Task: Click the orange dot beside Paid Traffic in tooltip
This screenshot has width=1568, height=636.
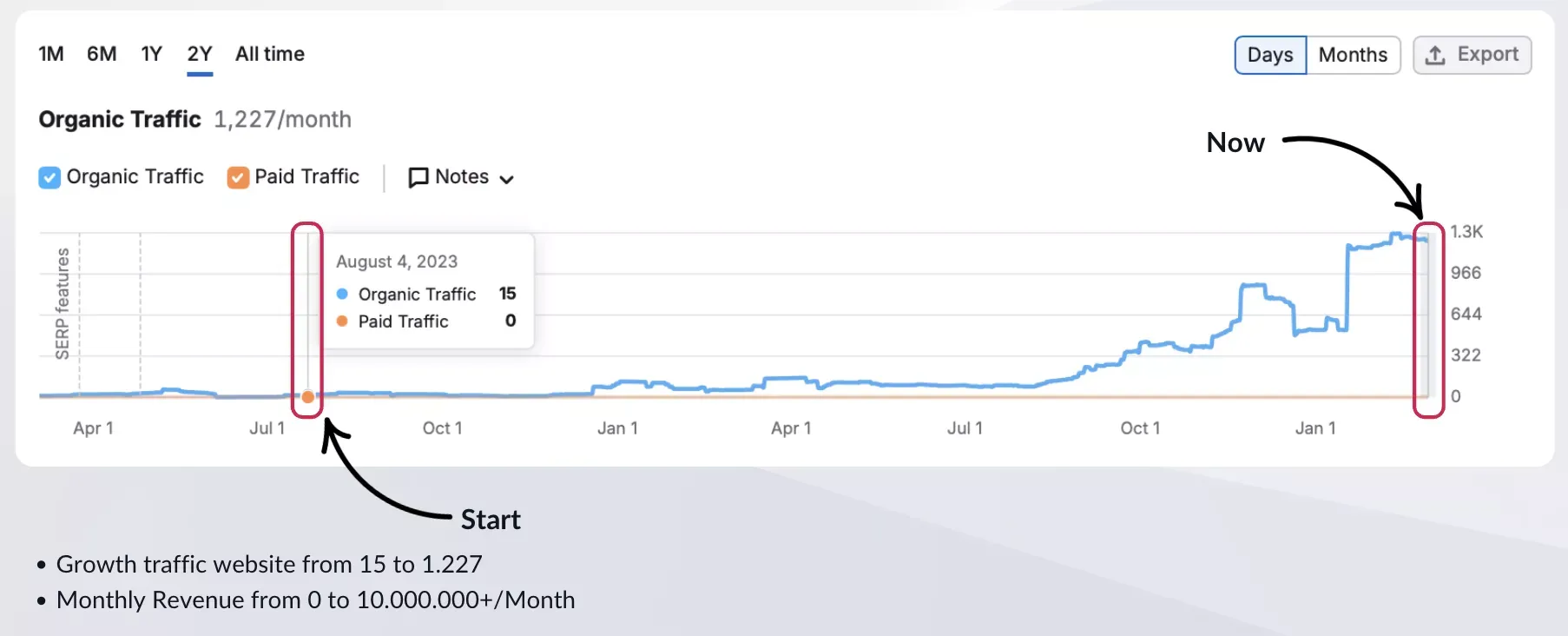Action: point(344,321)
